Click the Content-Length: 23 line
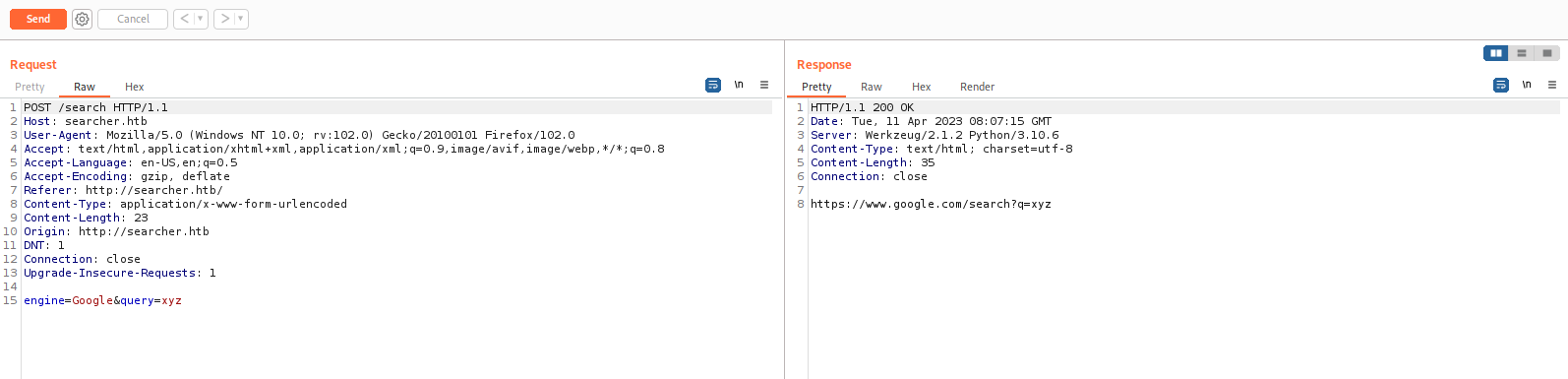Image resolution: width=1568 pixels, height=379 pixels. 86,218
